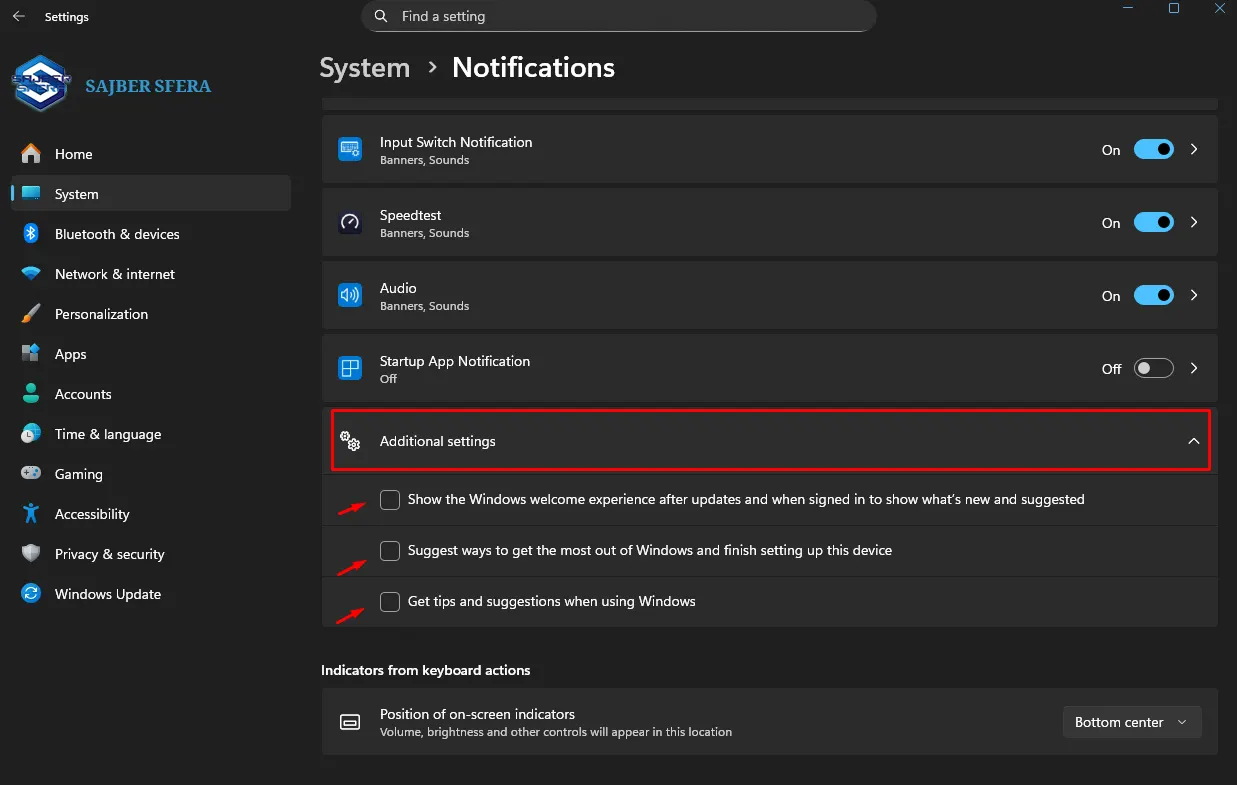This screenshot has width=1237, height=785.
Task: Enable the Startup App Notification toggle
Action: point(1153,368)
